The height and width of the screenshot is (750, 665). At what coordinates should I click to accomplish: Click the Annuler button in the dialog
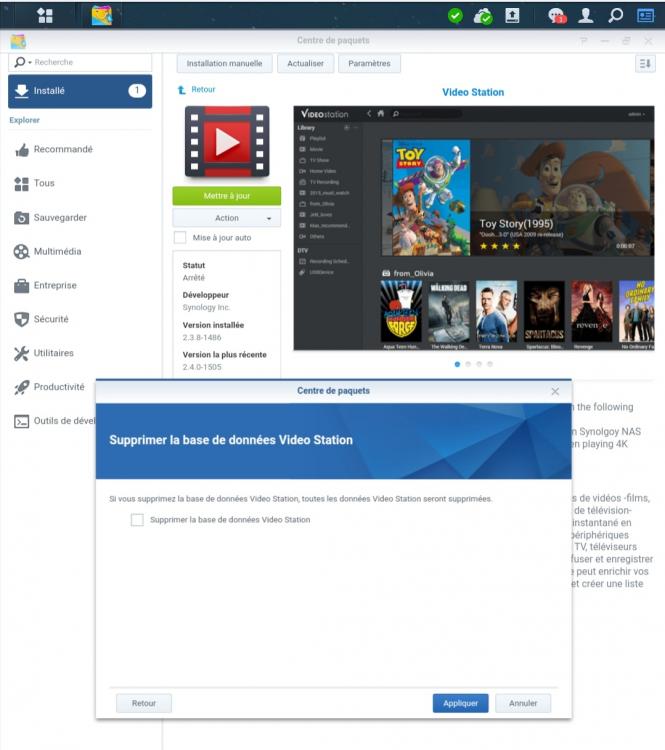523,703
